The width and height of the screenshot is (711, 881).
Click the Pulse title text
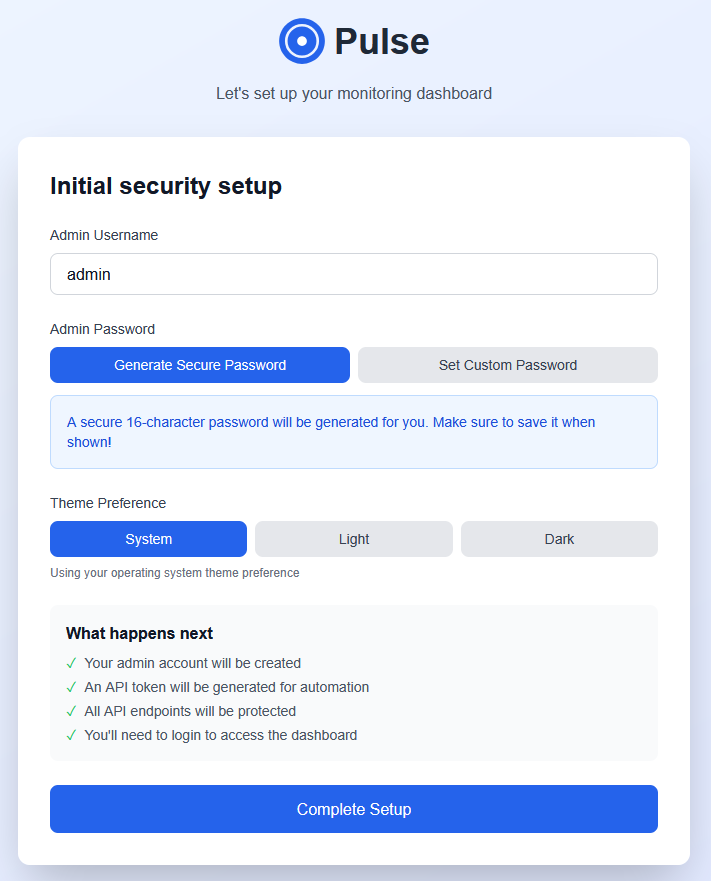point(381,41)
